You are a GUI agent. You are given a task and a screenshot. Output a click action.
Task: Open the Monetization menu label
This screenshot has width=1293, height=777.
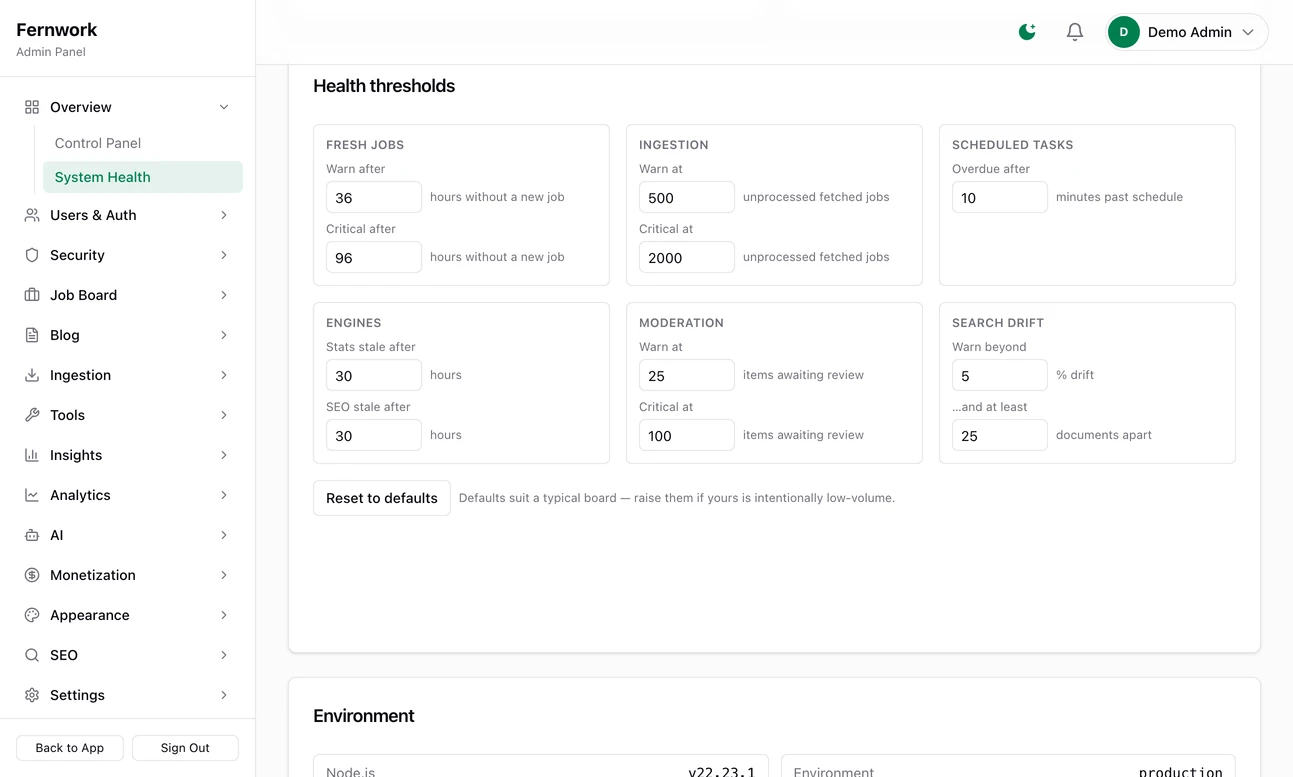93,575
